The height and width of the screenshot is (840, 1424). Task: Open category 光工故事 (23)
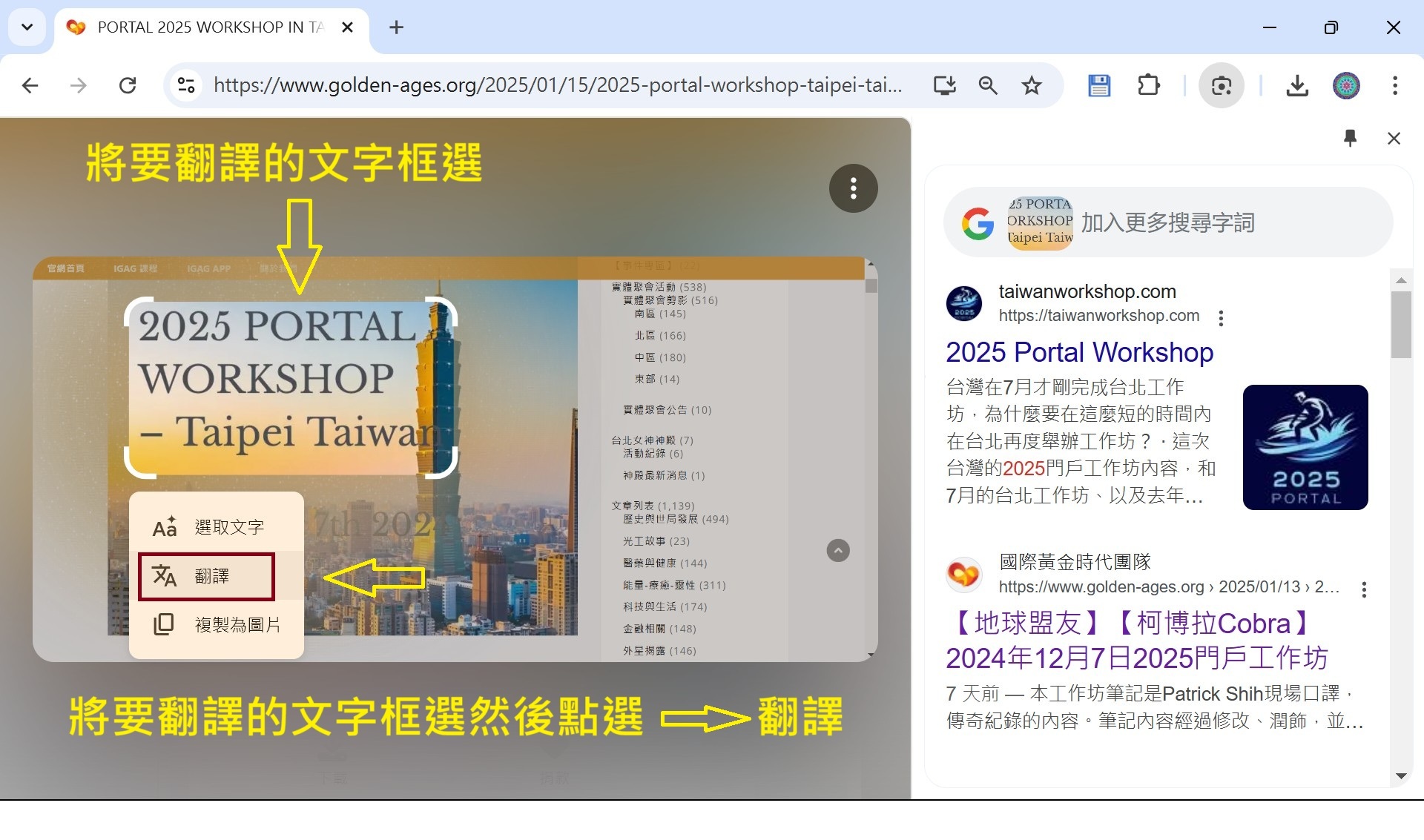click(x=656, y=541)
